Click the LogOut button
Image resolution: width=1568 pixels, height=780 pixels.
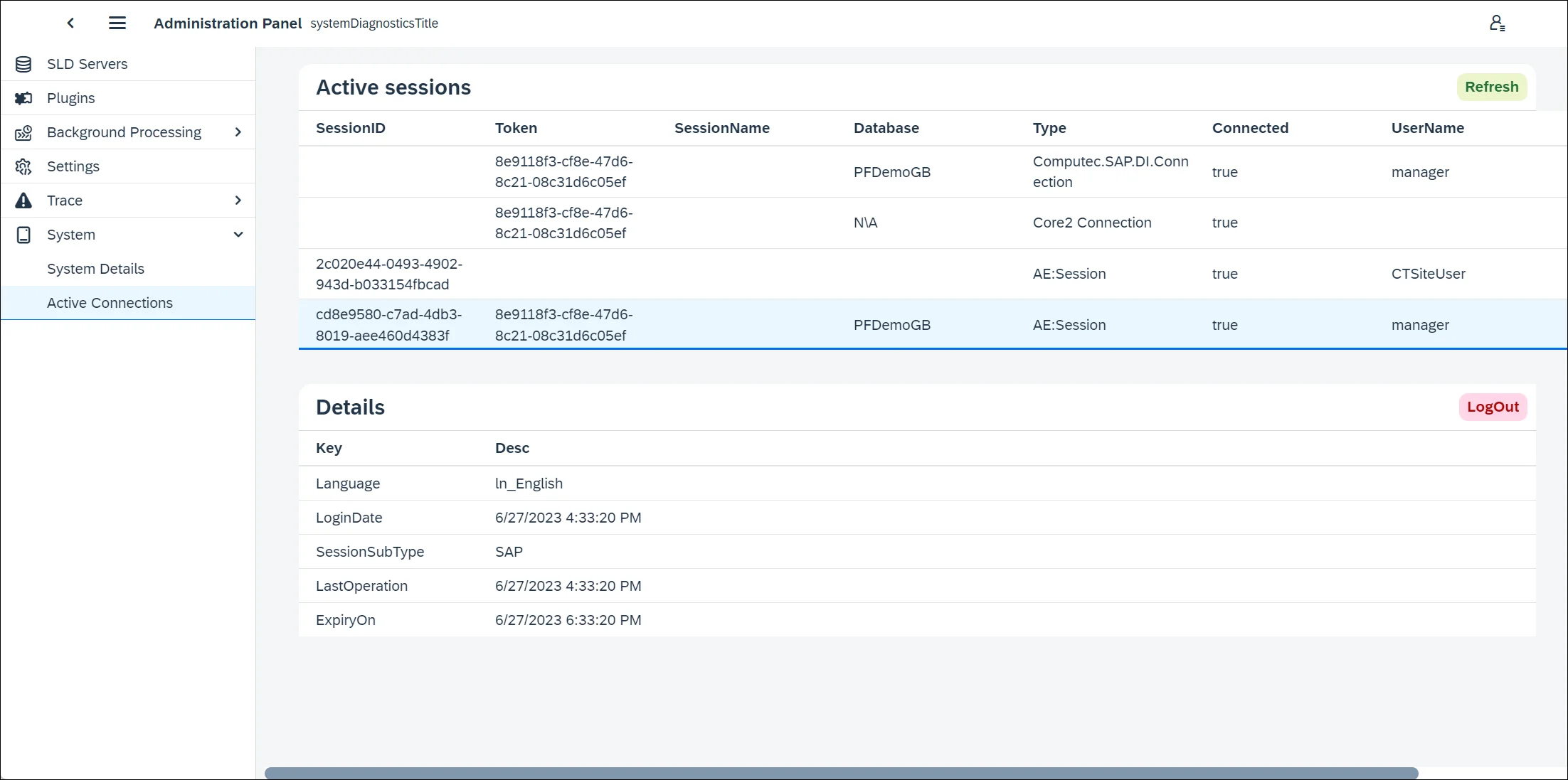point(1493,407)
